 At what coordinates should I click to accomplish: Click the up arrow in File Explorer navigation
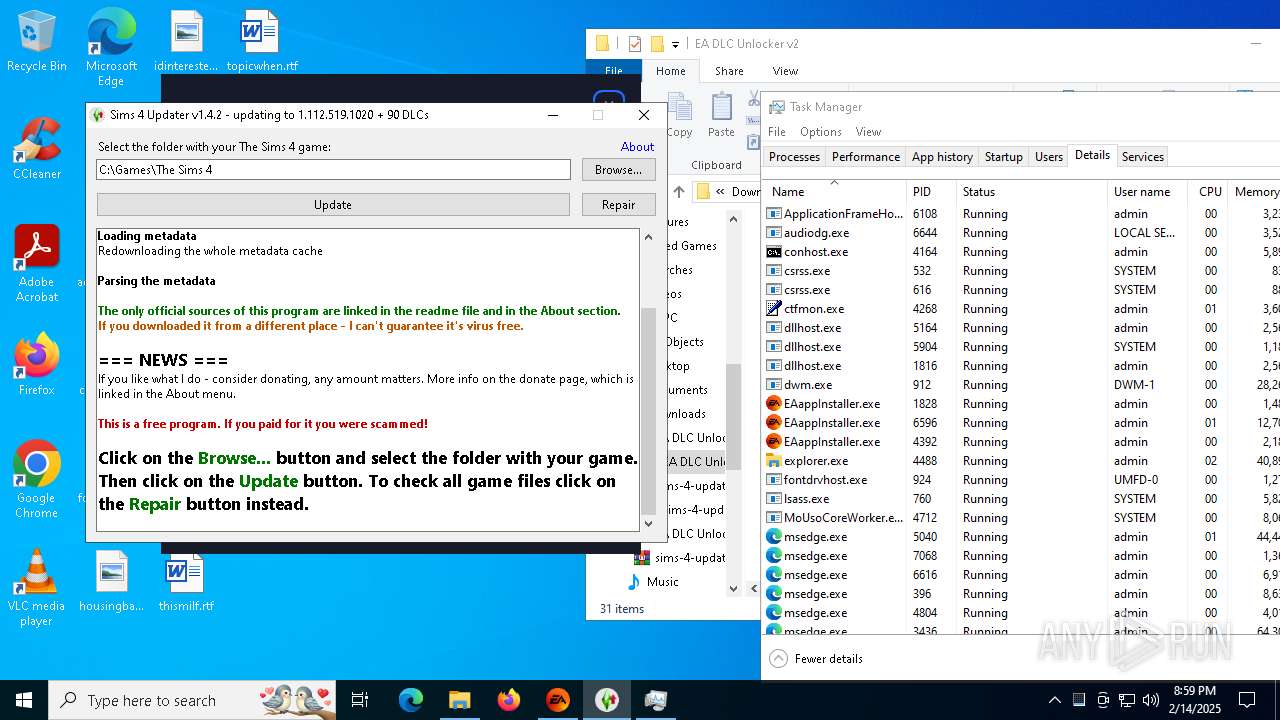(x=679, y=191)
